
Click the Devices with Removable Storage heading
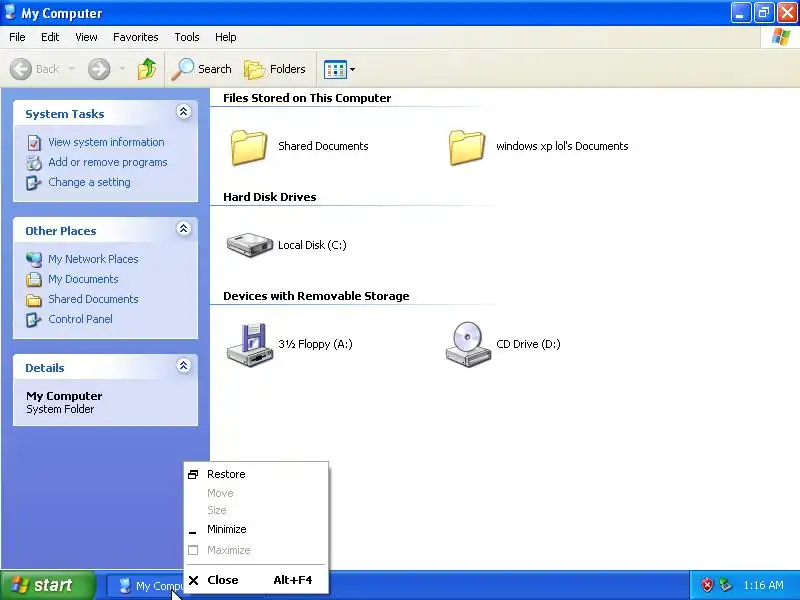coord(316,296)
